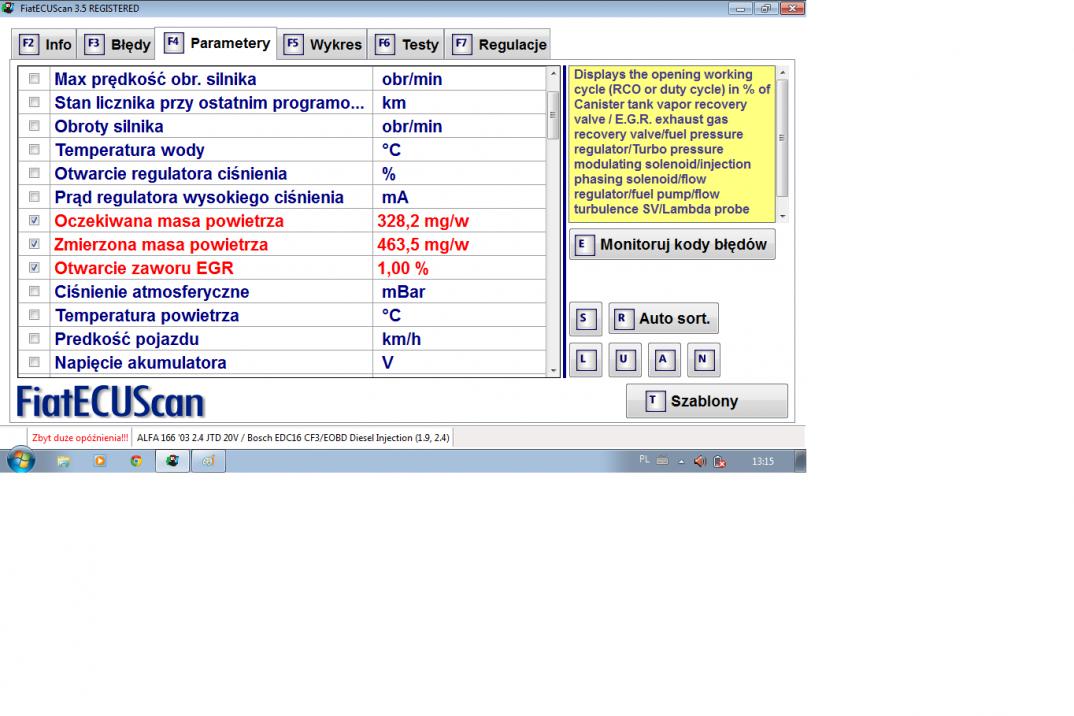
Task: Open Windows Explorer from taskbar
Action: pos(64,461)
